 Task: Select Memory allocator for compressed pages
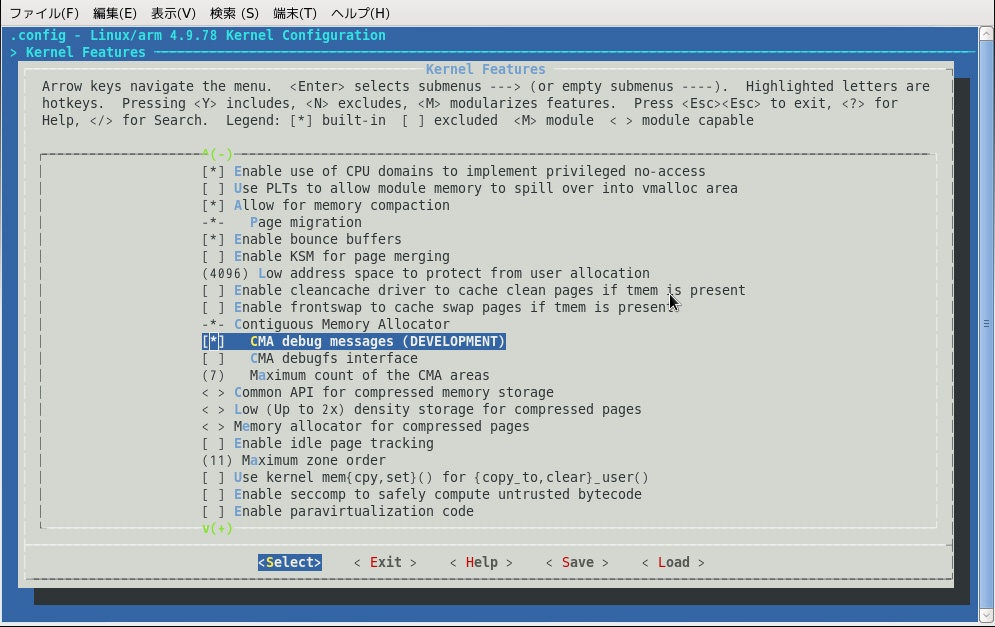point(366,426)
